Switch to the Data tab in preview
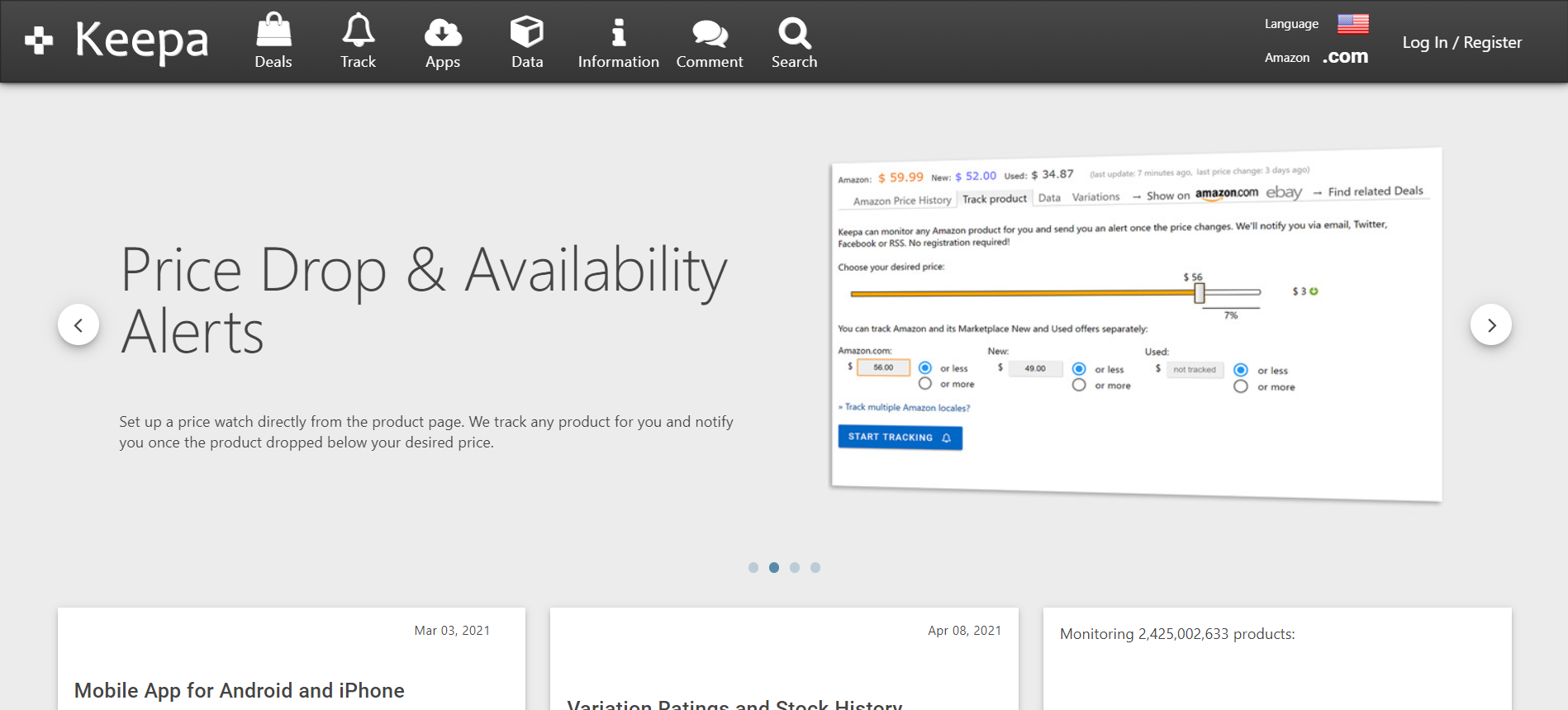1568x710 pixels. click(x=1049, y=198)
